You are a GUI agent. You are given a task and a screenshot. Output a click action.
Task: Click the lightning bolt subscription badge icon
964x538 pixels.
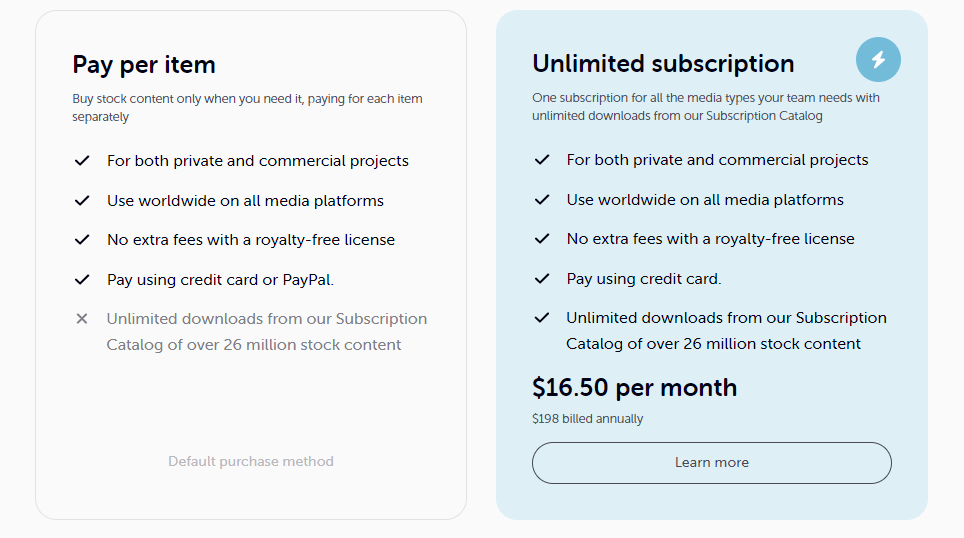pos(878,60)
